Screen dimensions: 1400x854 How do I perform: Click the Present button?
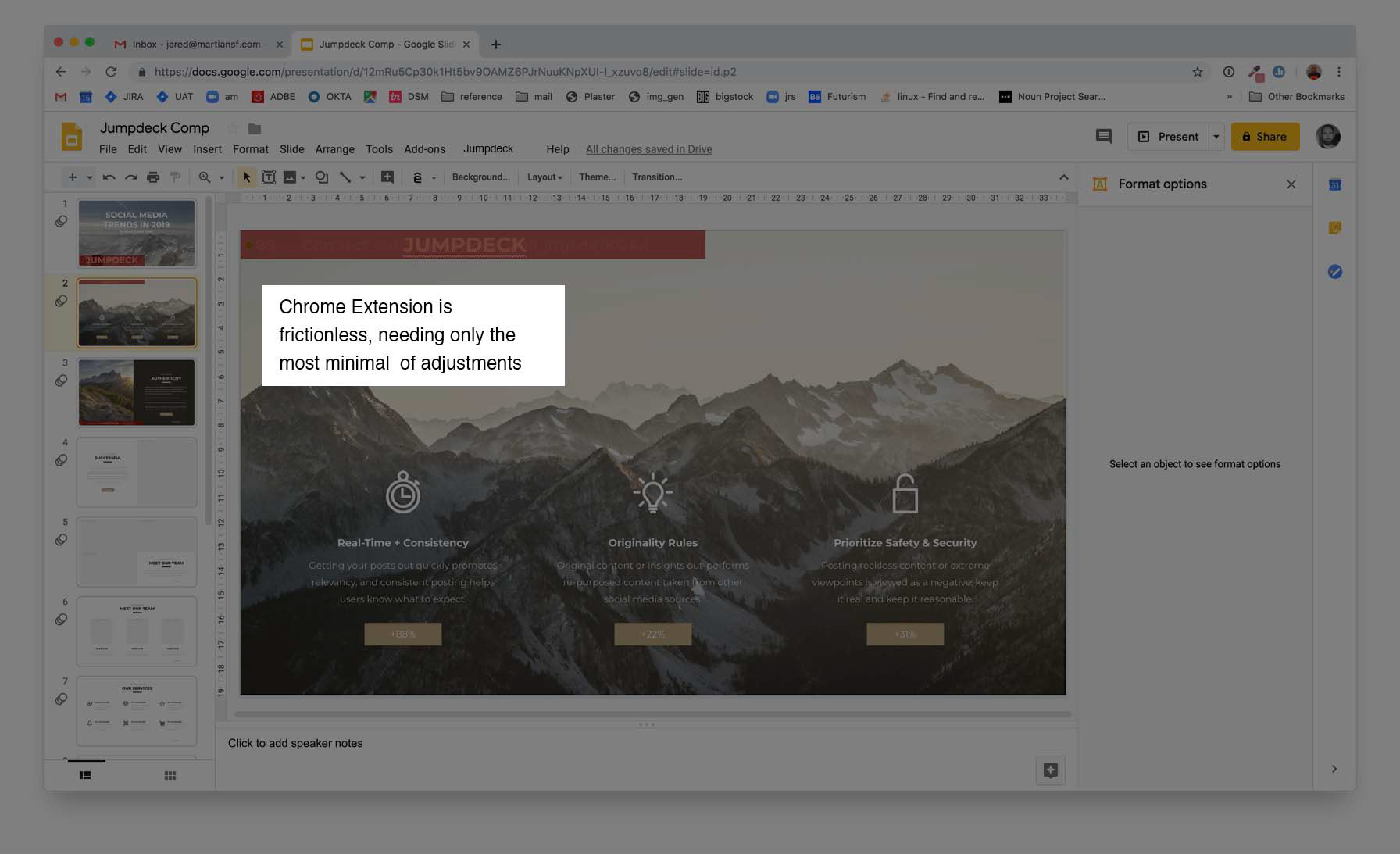tap(1169, 137)
